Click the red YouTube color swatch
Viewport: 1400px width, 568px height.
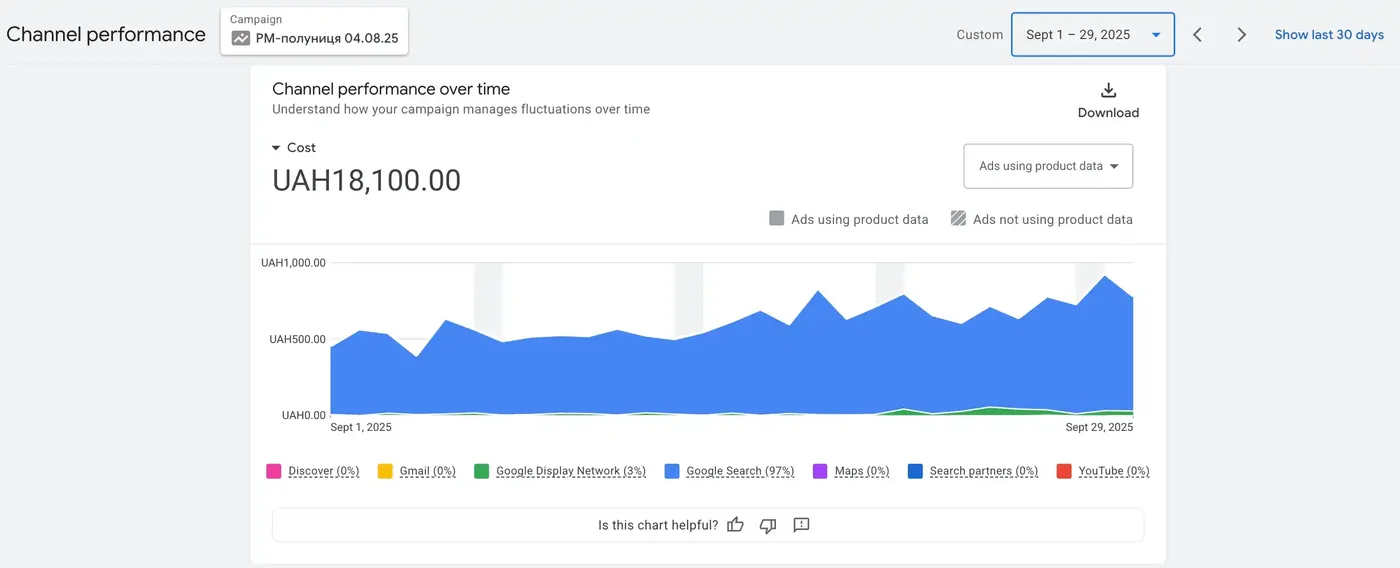1064,471
